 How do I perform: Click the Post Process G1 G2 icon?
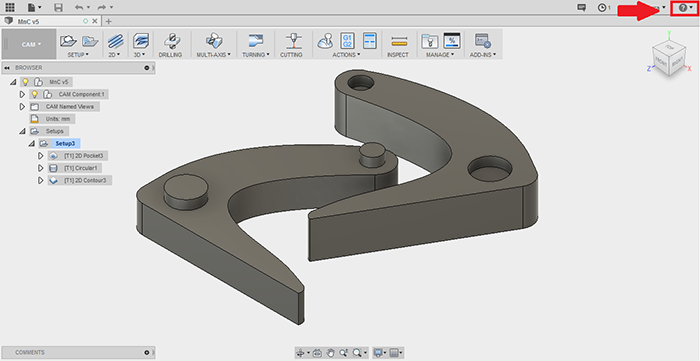point(347,41)
